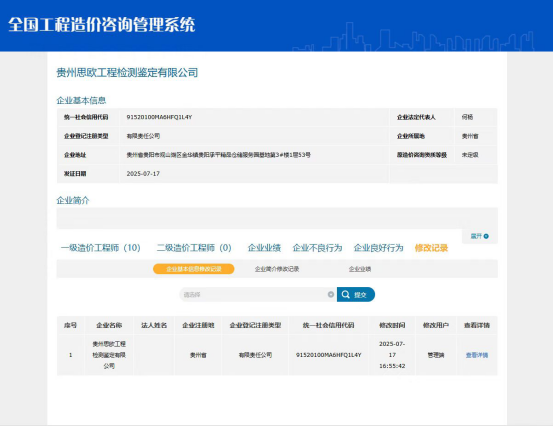
Task: Click the 管理员 cell in row 1
Action: pos(436,355)
